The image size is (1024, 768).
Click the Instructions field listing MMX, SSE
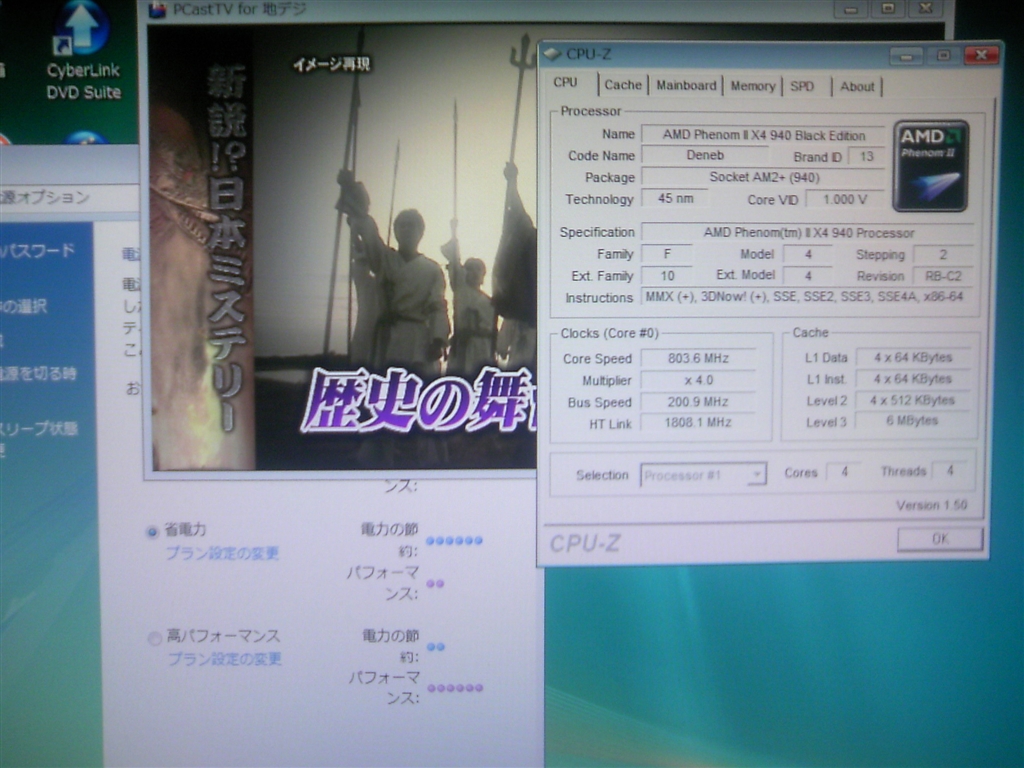click(x=807, y=296)
